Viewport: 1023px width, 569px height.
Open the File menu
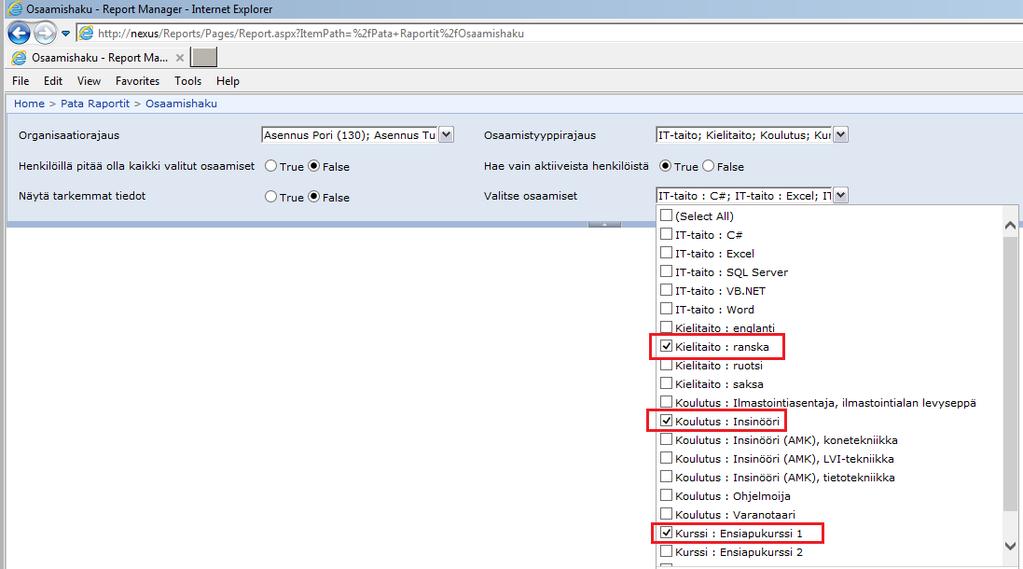pyautogui.click(x=21, y=81)
